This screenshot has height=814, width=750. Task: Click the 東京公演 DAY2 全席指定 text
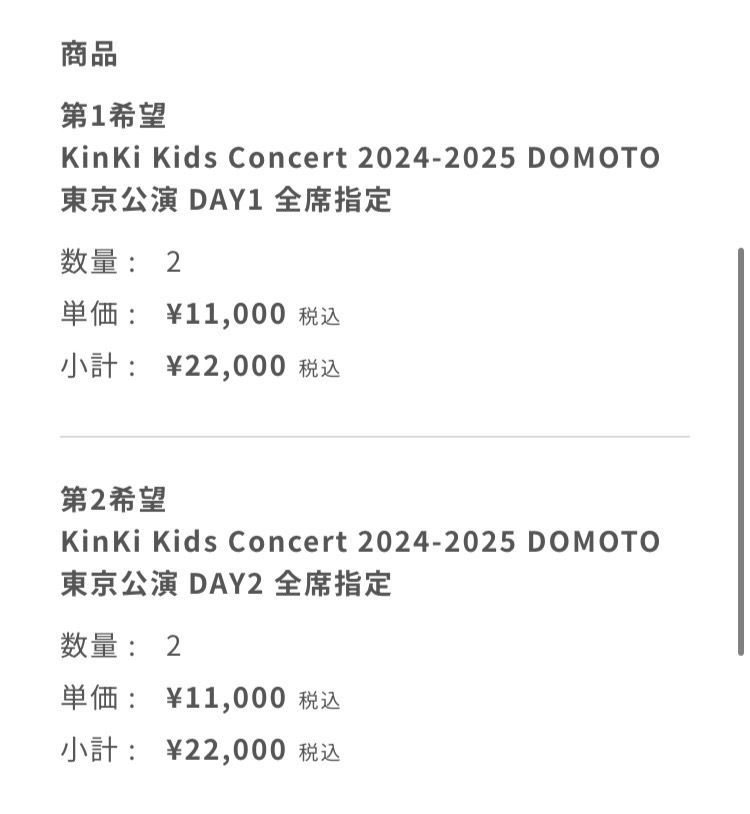pos(225,583)
